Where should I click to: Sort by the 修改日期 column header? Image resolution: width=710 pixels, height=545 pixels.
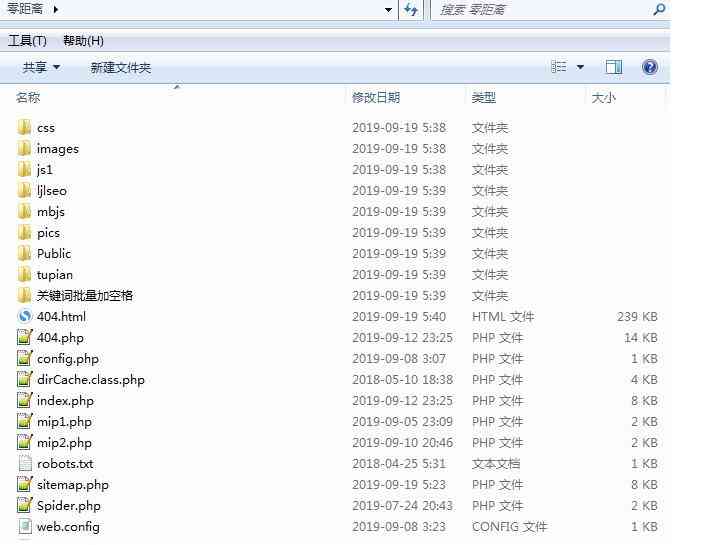[376, 97]
